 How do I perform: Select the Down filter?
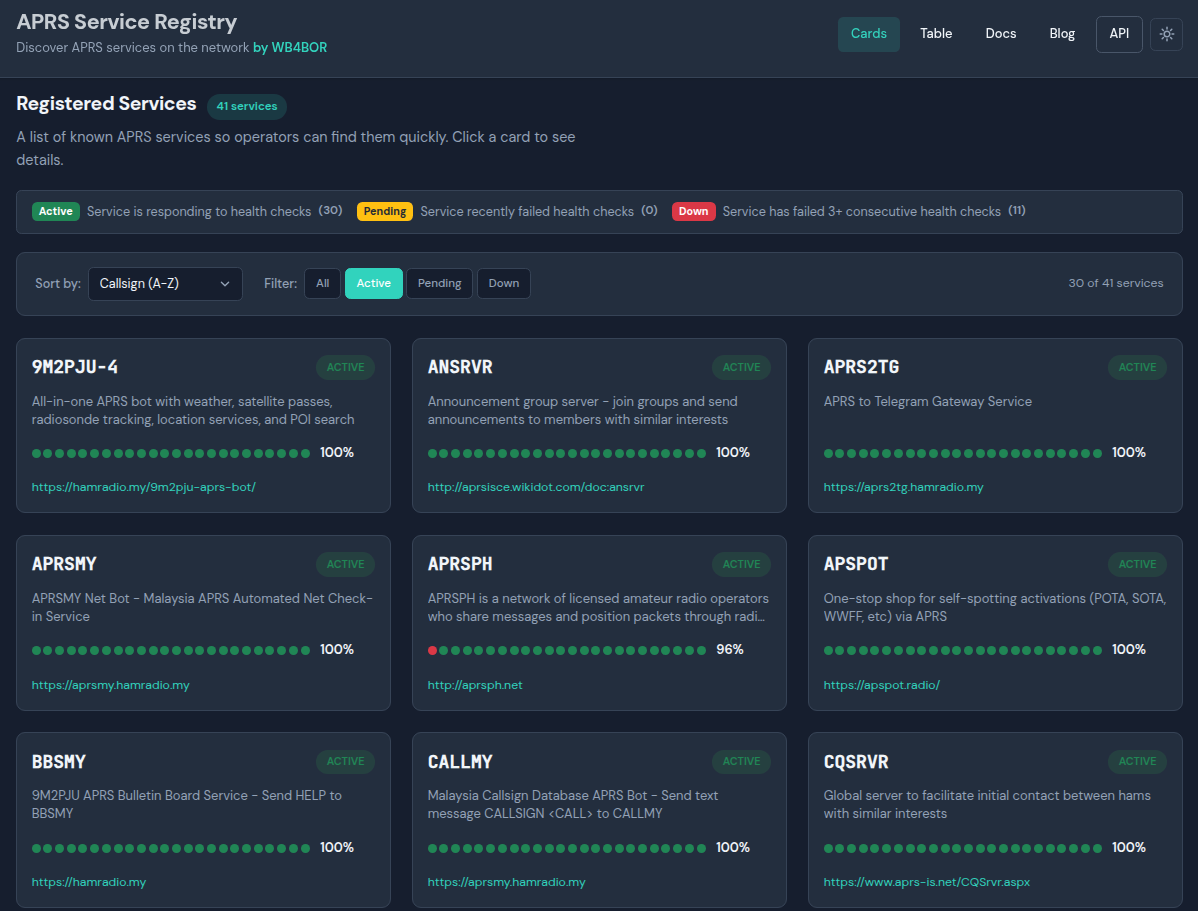click(x=503, y=284)
